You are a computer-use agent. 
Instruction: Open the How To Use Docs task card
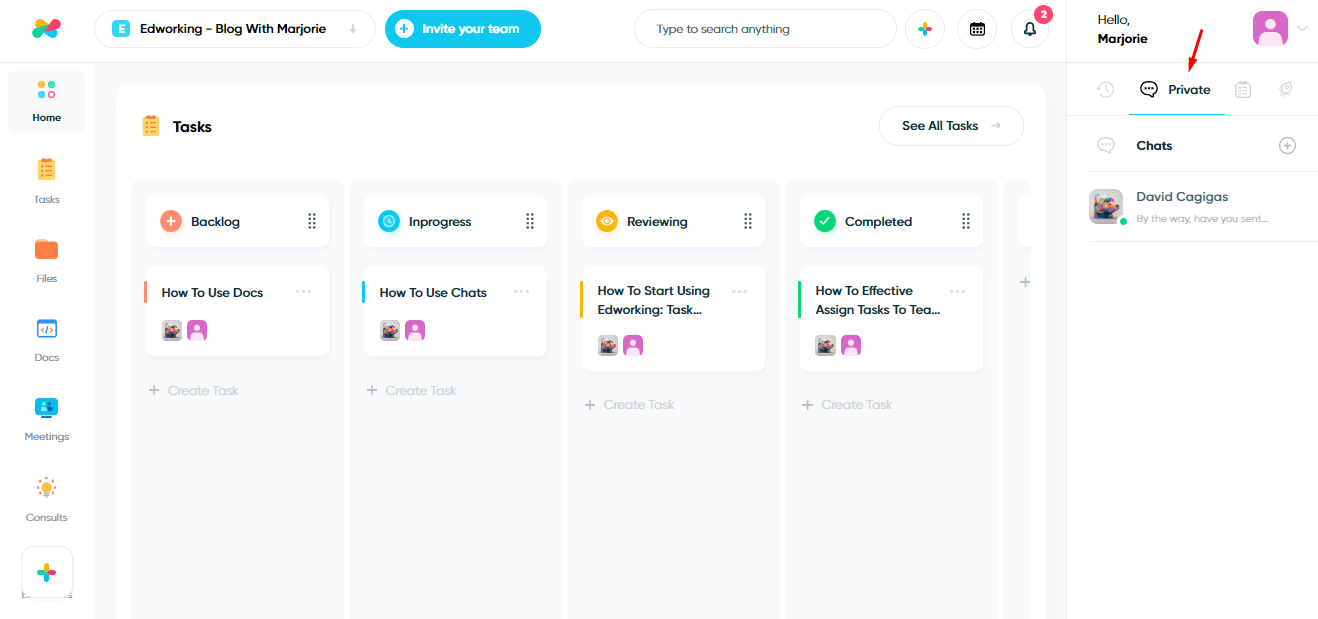click(237, 311)
